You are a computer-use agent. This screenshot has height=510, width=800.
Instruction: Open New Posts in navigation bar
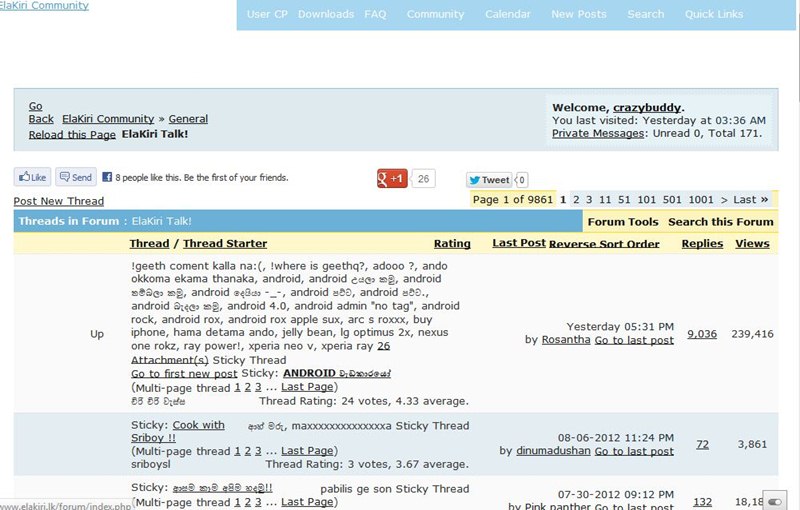pos(579,14)
